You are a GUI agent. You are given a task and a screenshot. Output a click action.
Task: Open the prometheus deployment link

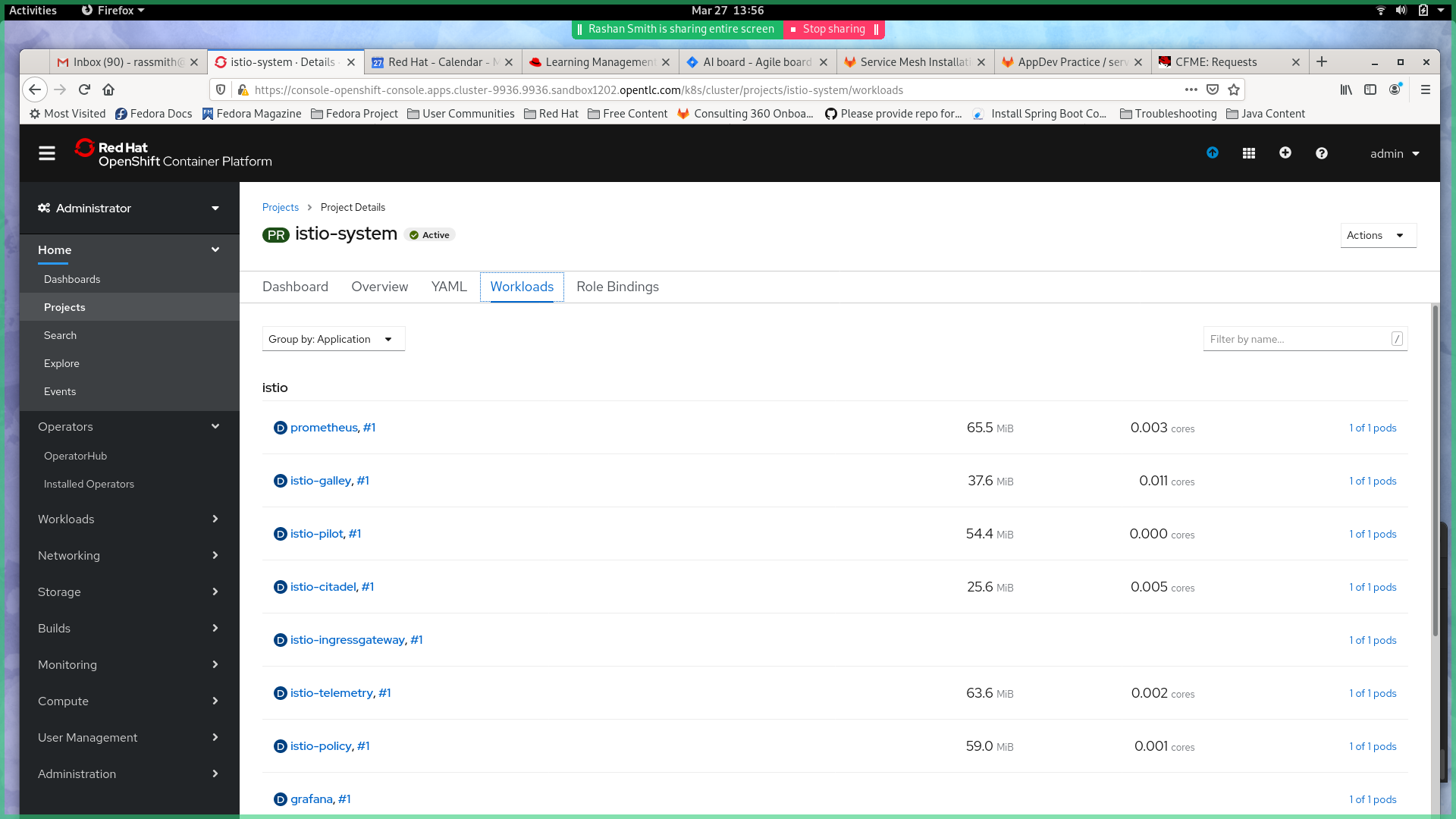324,428
